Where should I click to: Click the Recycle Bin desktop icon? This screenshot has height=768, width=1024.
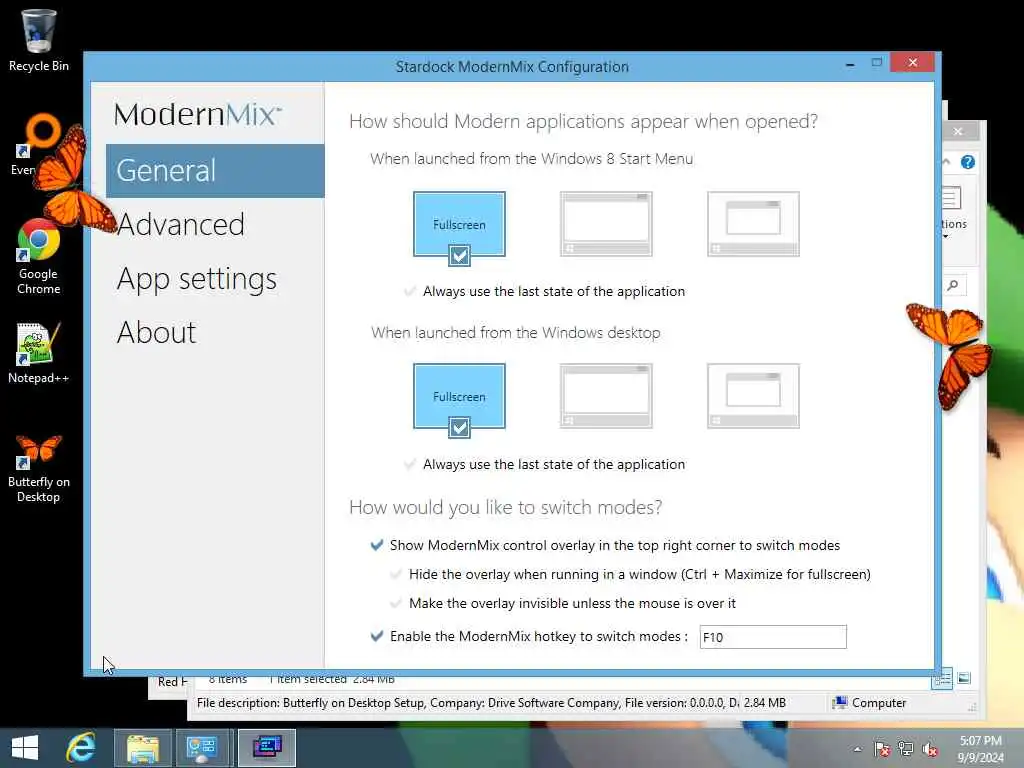coord(38,40)
